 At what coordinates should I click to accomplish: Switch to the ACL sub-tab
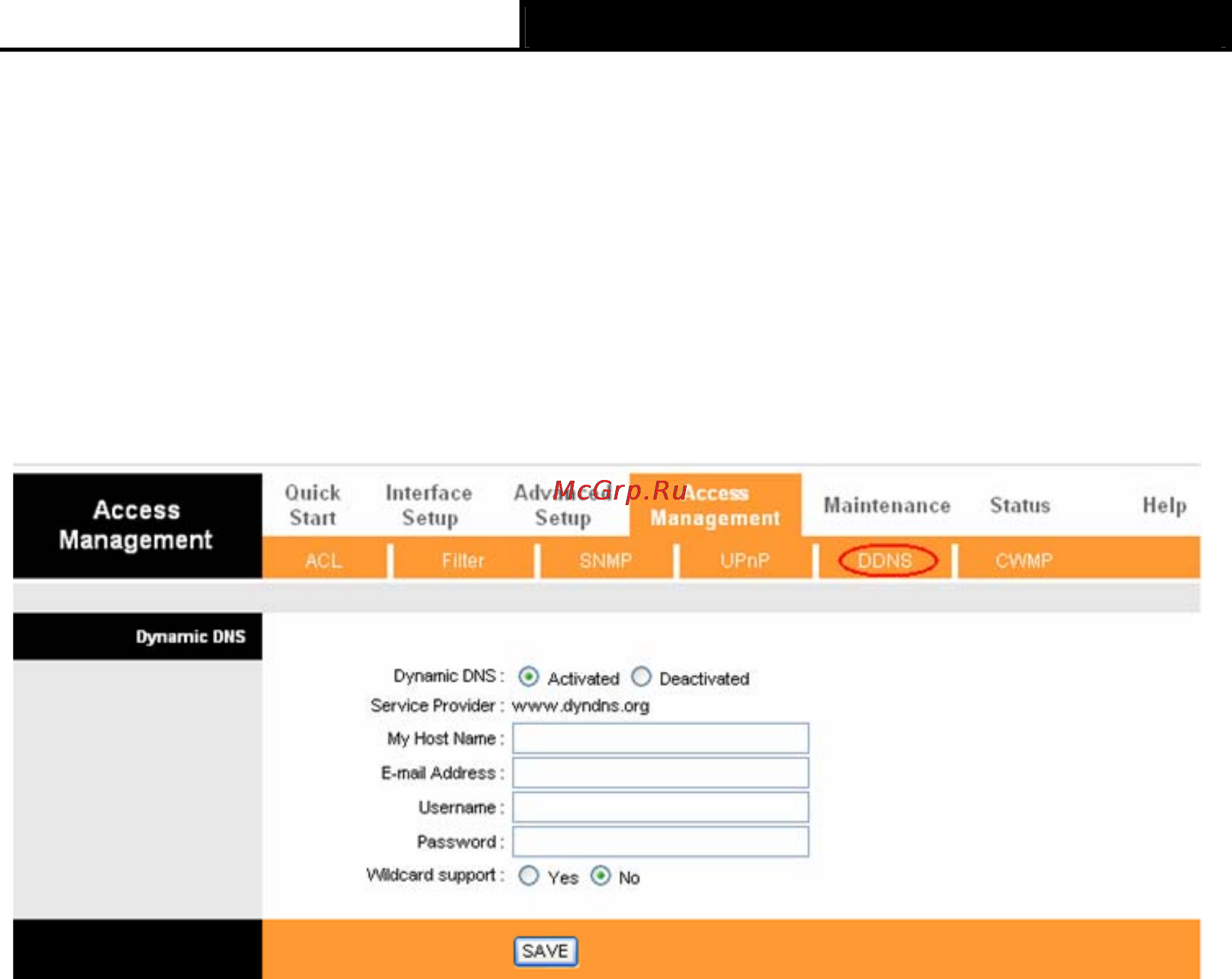click(324, 561)
